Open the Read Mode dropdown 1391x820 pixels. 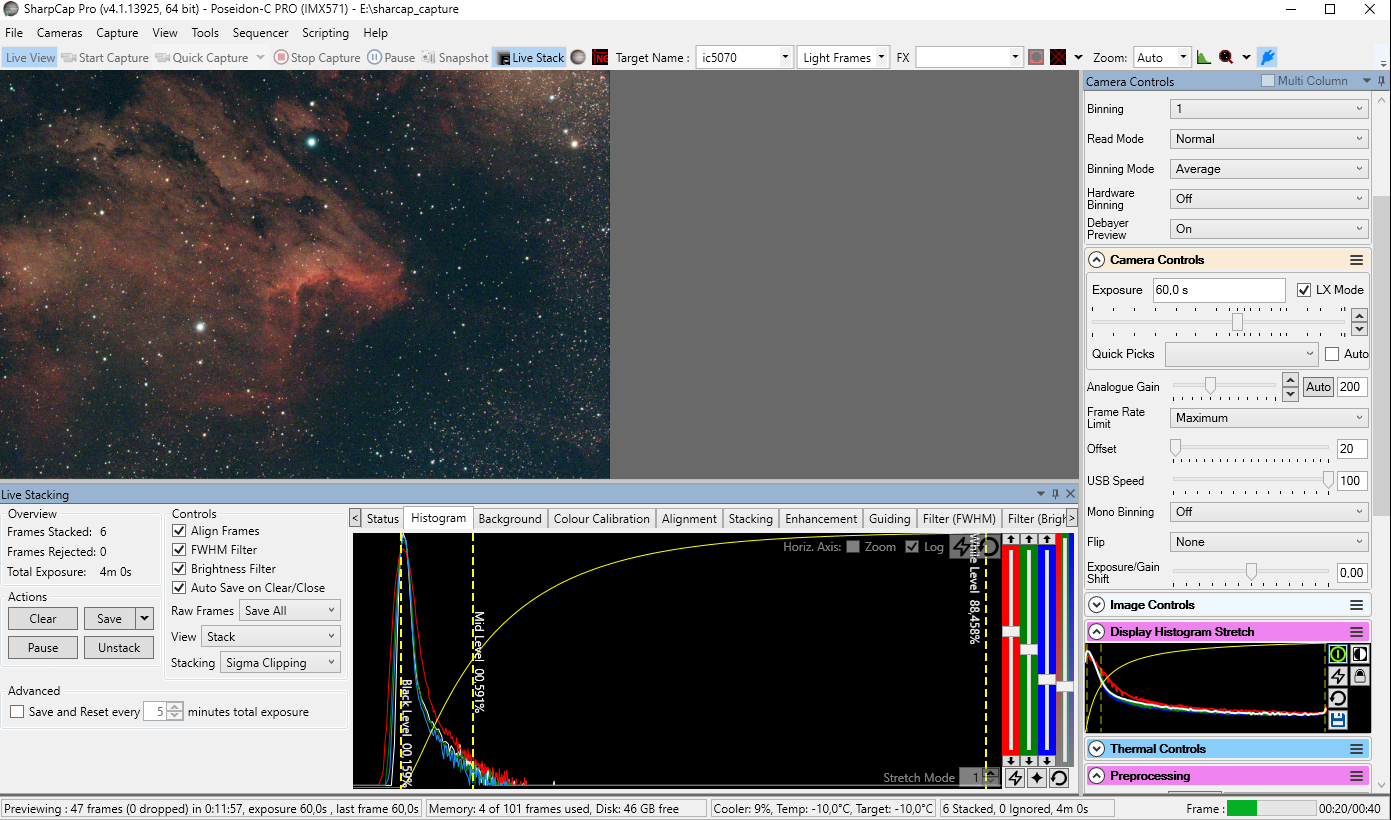1269,139
